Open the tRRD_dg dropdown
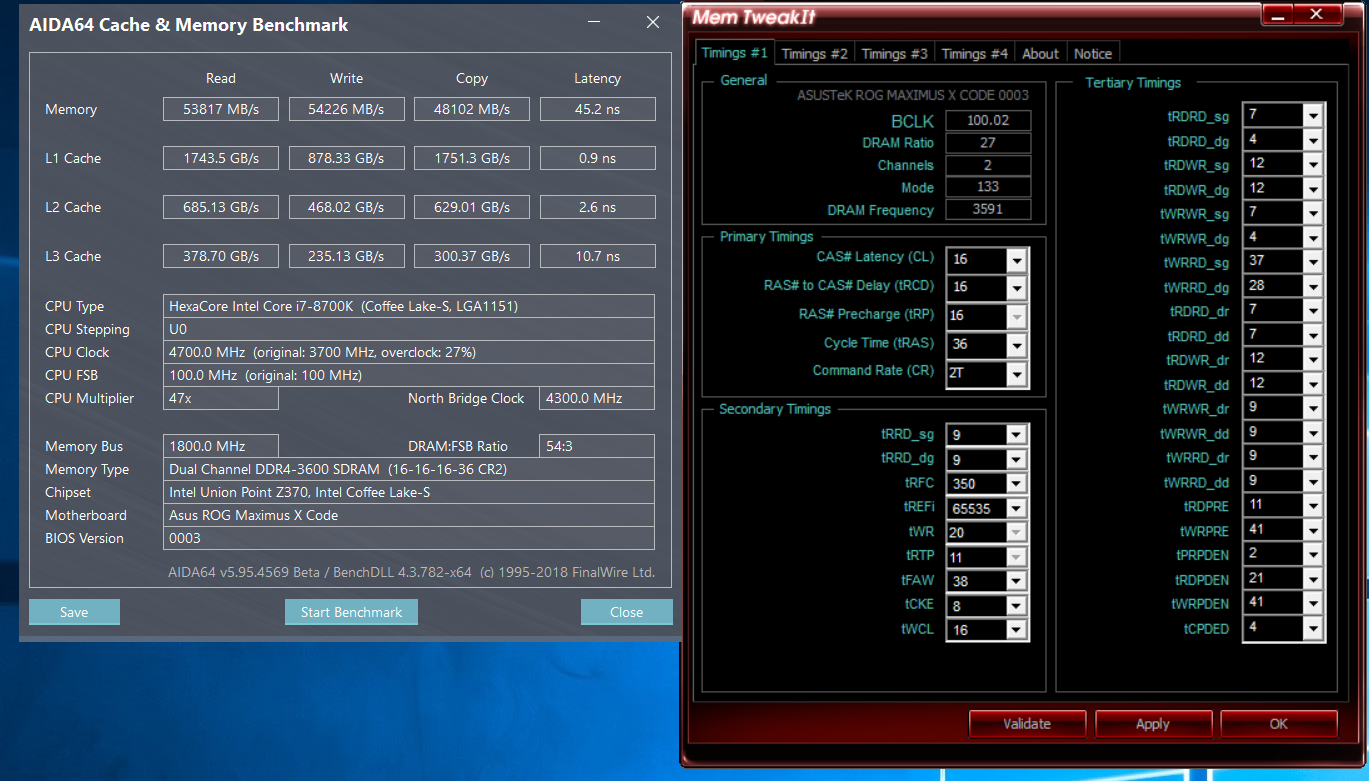The width and height of the screenshot is (1369, 781). (1017, 460)
